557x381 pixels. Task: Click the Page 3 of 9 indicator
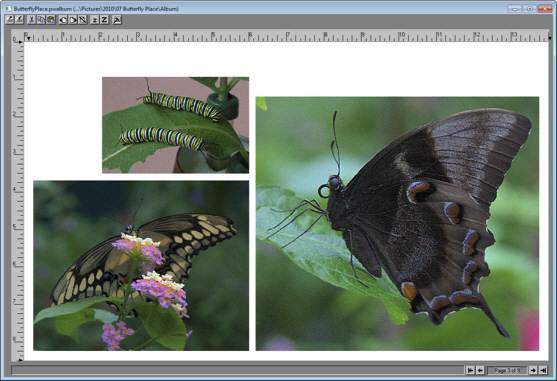tap(507, 370)
